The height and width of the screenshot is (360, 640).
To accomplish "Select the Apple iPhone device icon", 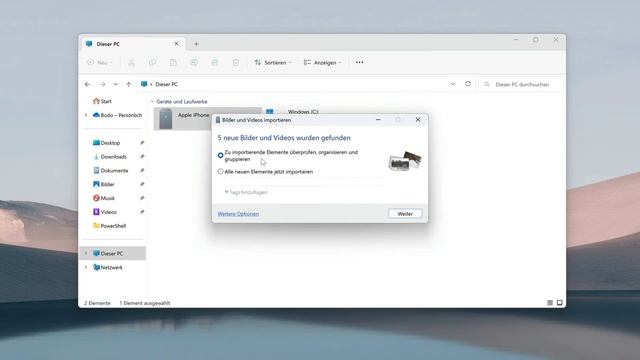I will click(x=165, y=119).
